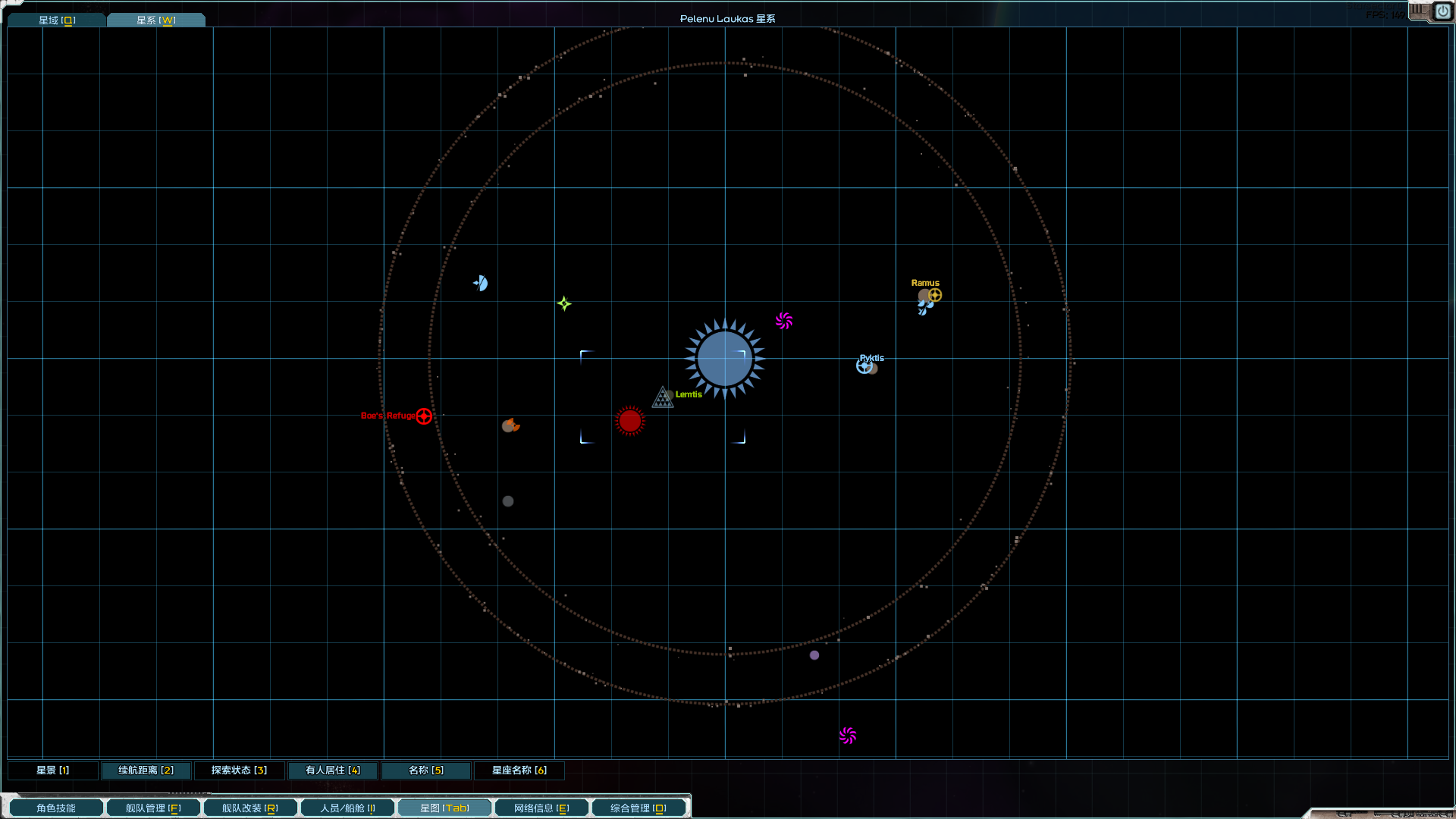Click the magenta jump point near the star
The image size is (1456, 819).
[x=784, y=321]
